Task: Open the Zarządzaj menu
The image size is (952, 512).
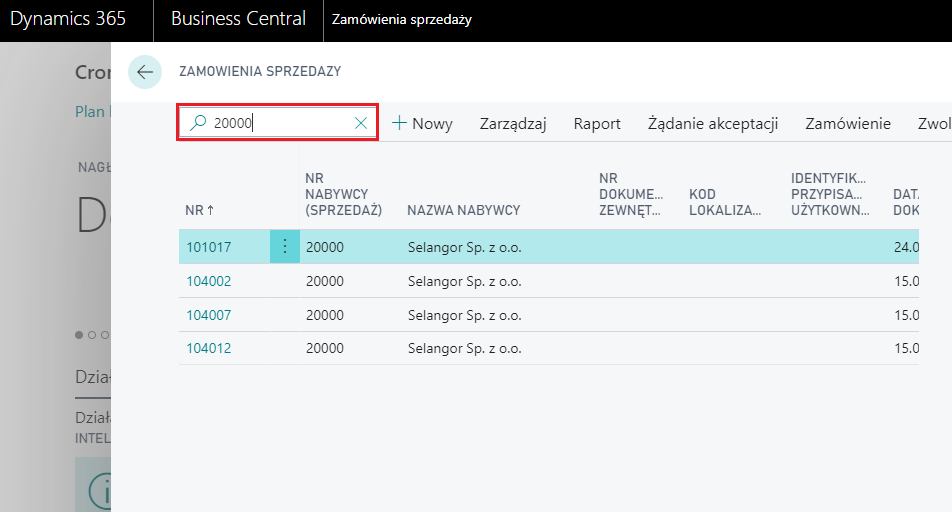Action: coord(513,123)
